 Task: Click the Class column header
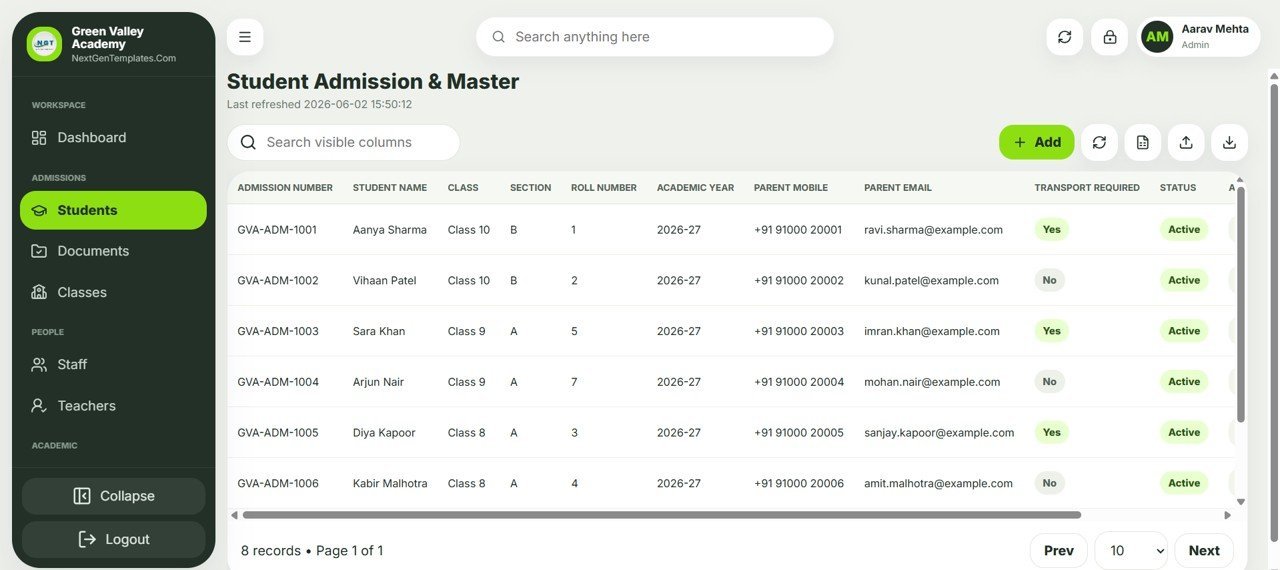click(x=463, y=188)
